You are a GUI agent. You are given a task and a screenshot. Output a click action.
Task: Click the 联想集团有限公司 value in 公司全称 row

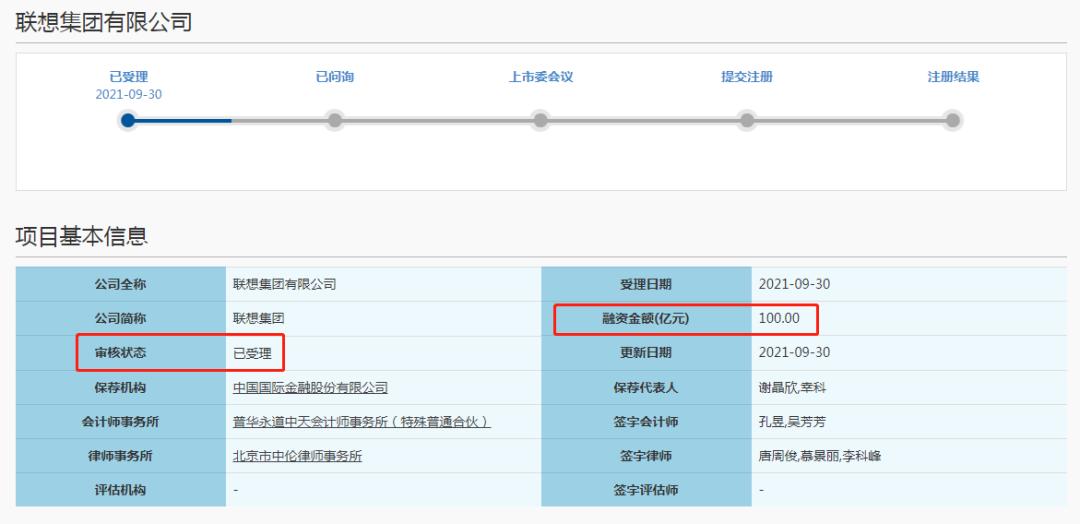click(x=284, y=284)
